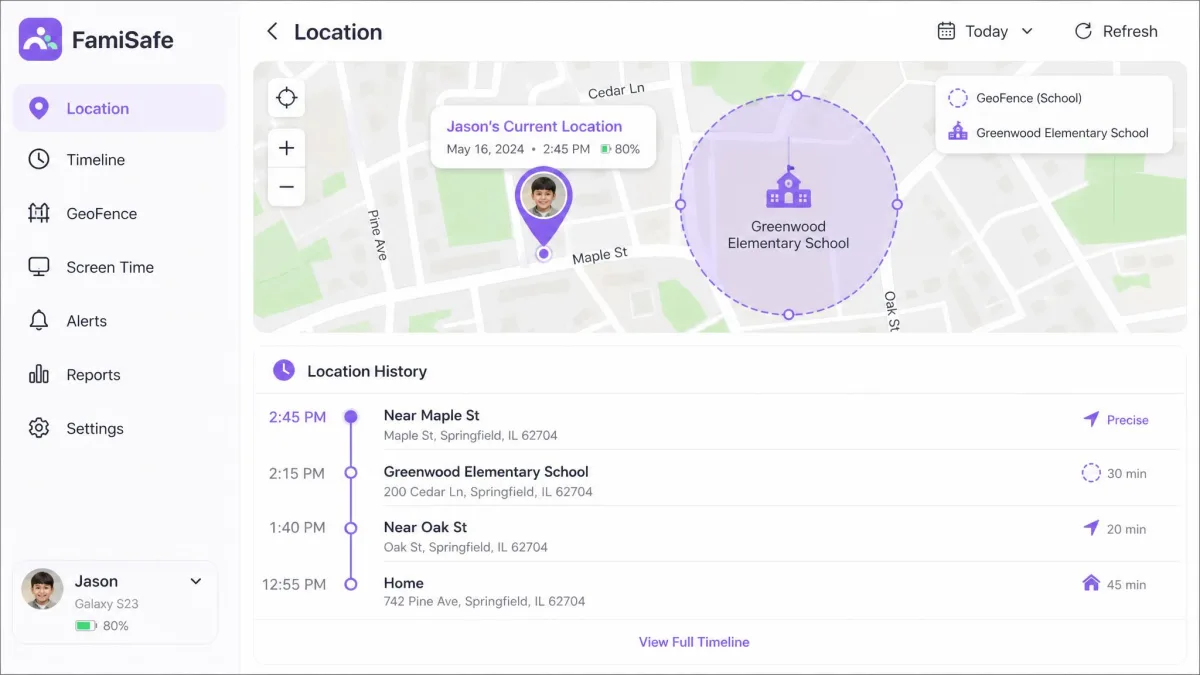1200x675 pixels.
Task: Click the 1:40 PM timeline marker dot
Action: pos(350,528)
